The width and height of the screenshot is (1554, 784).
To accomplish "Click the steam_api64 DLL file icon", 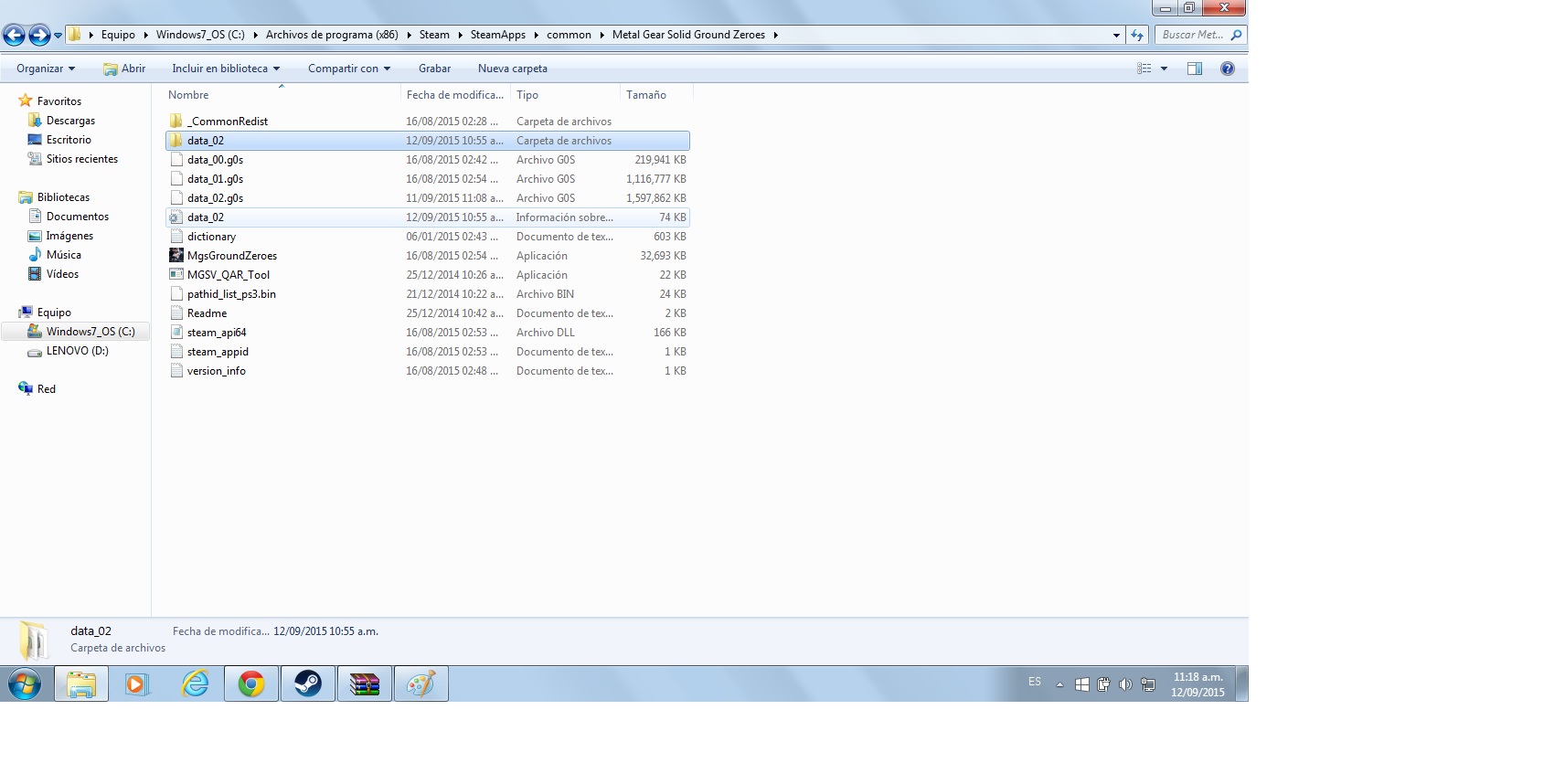I will click(176, 333).
